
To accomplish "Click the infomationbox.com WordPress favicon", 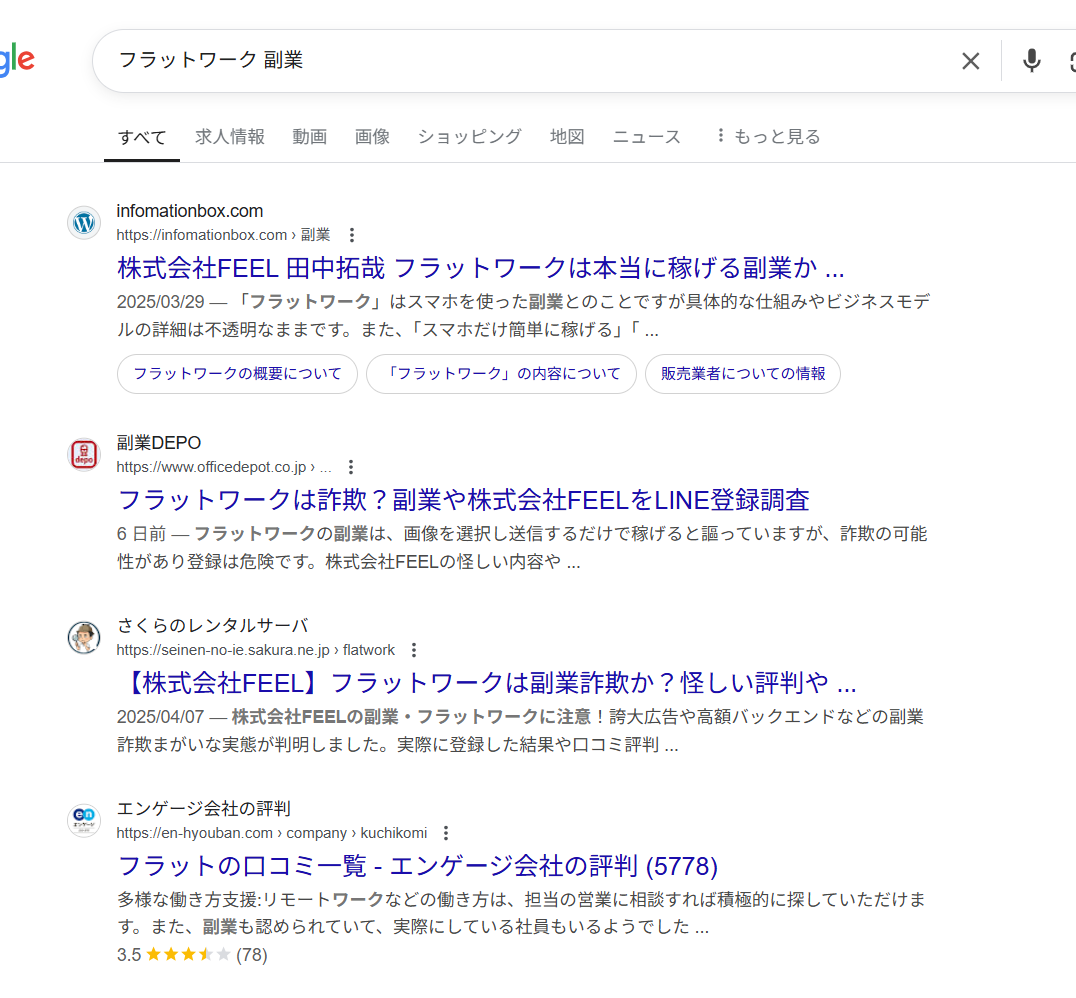I will click(x=84, y=222).
